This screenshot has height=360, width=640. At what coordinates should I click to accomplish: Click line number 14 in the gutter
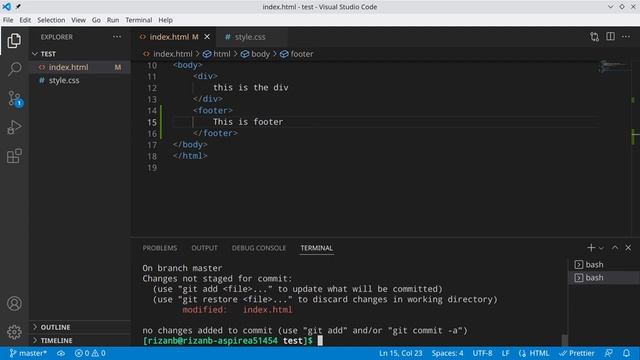[x=152, y=111]
